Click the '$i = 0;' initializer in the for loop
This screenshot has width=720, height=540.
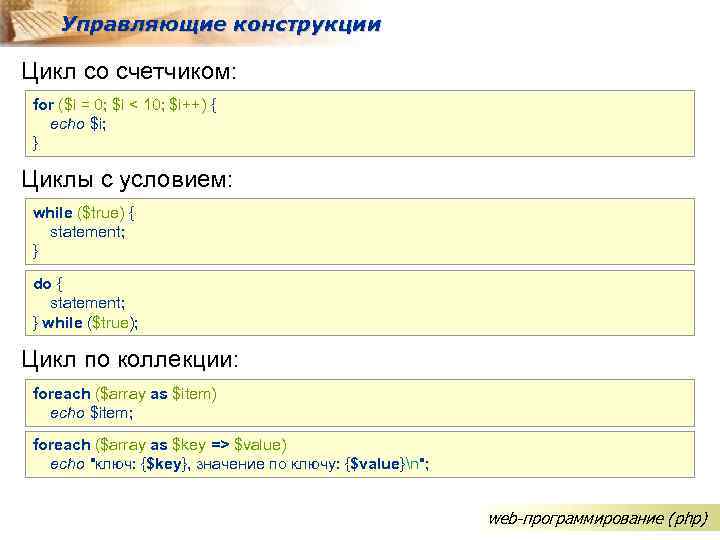(85, 105)
